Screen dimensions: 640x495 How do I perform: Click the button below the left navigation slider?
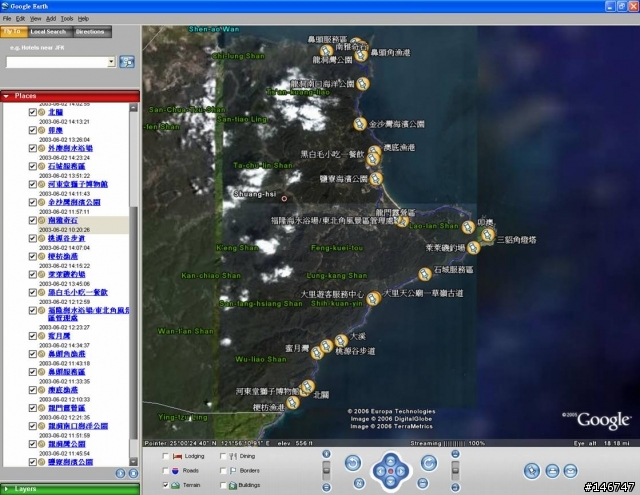pyautogui.click(x=326, y=487)
